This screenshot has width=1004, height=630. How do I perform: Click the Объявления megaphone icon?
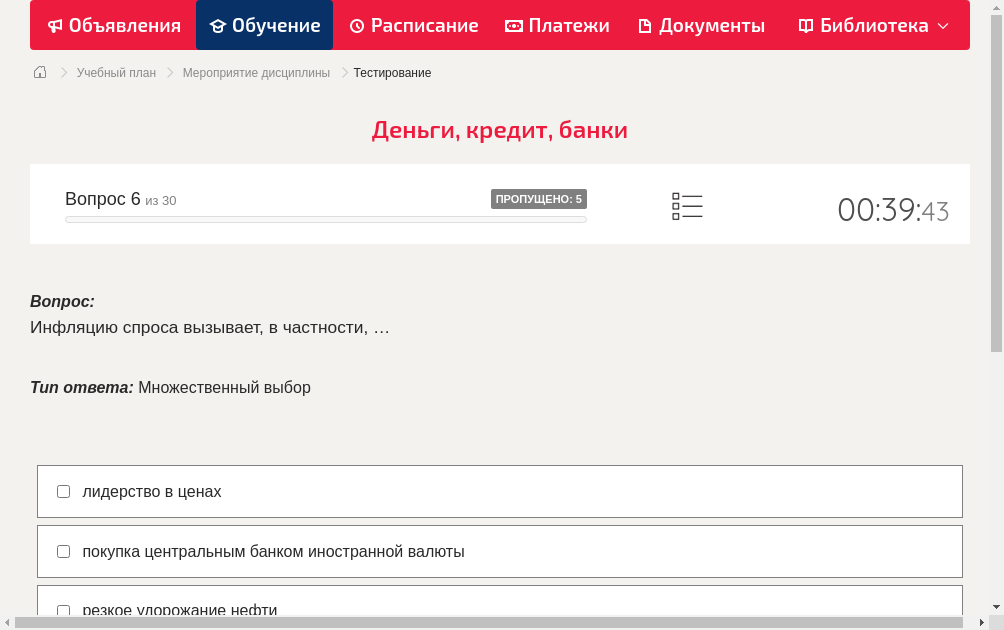[54, 25]
